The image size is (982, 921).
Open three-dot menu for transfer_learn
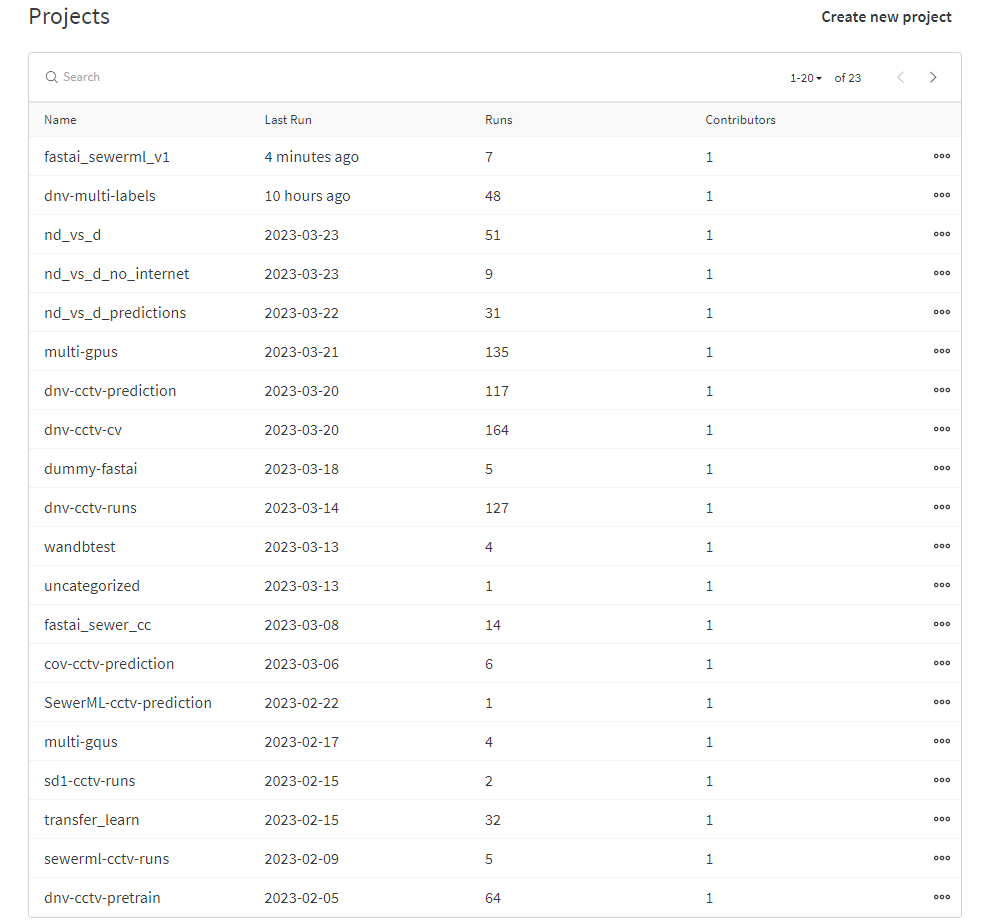point(941,819)
